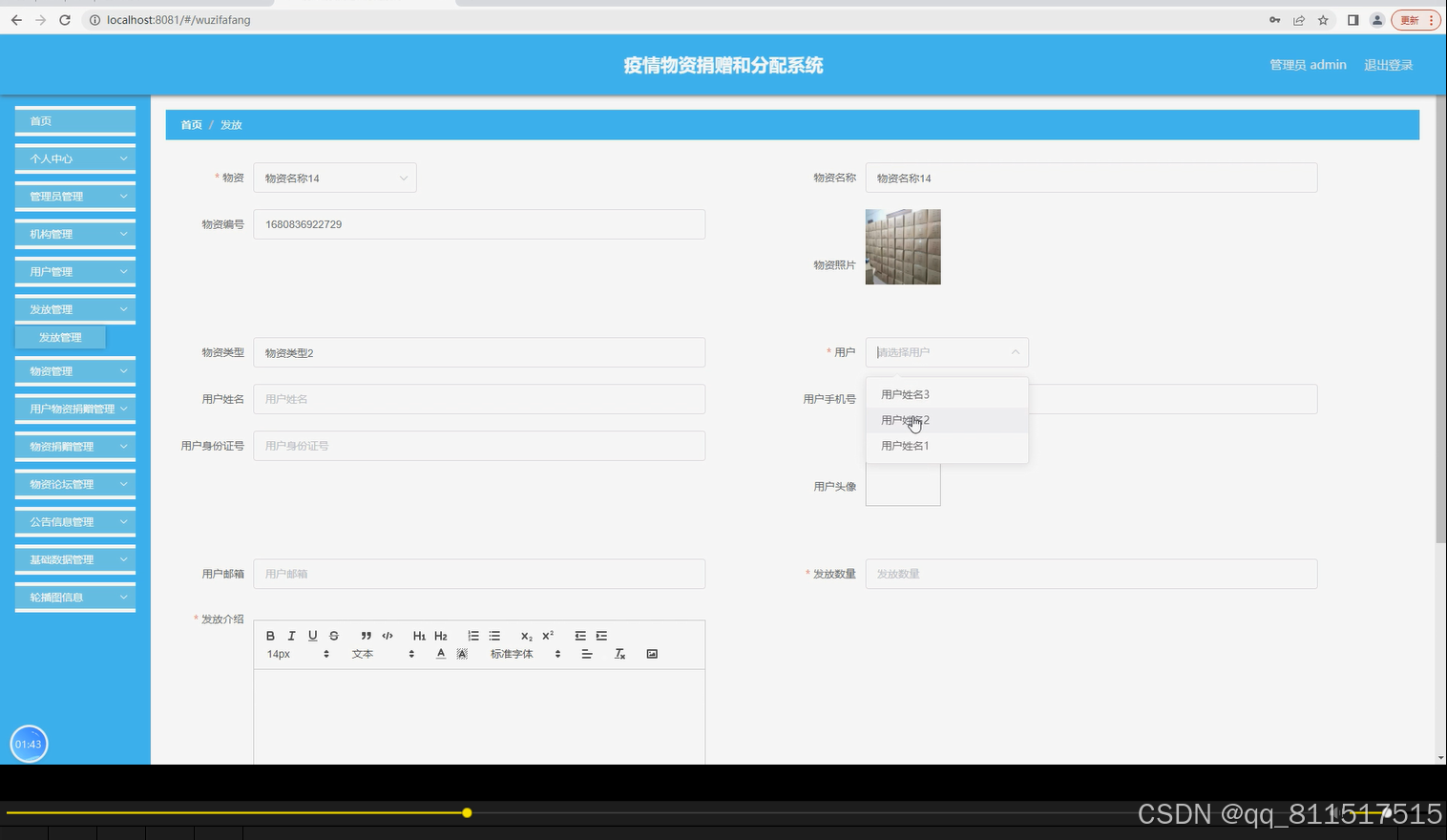1447x840 pixels.
Task: Insert an ordered numbered list
Action: (x=473, y=636)
